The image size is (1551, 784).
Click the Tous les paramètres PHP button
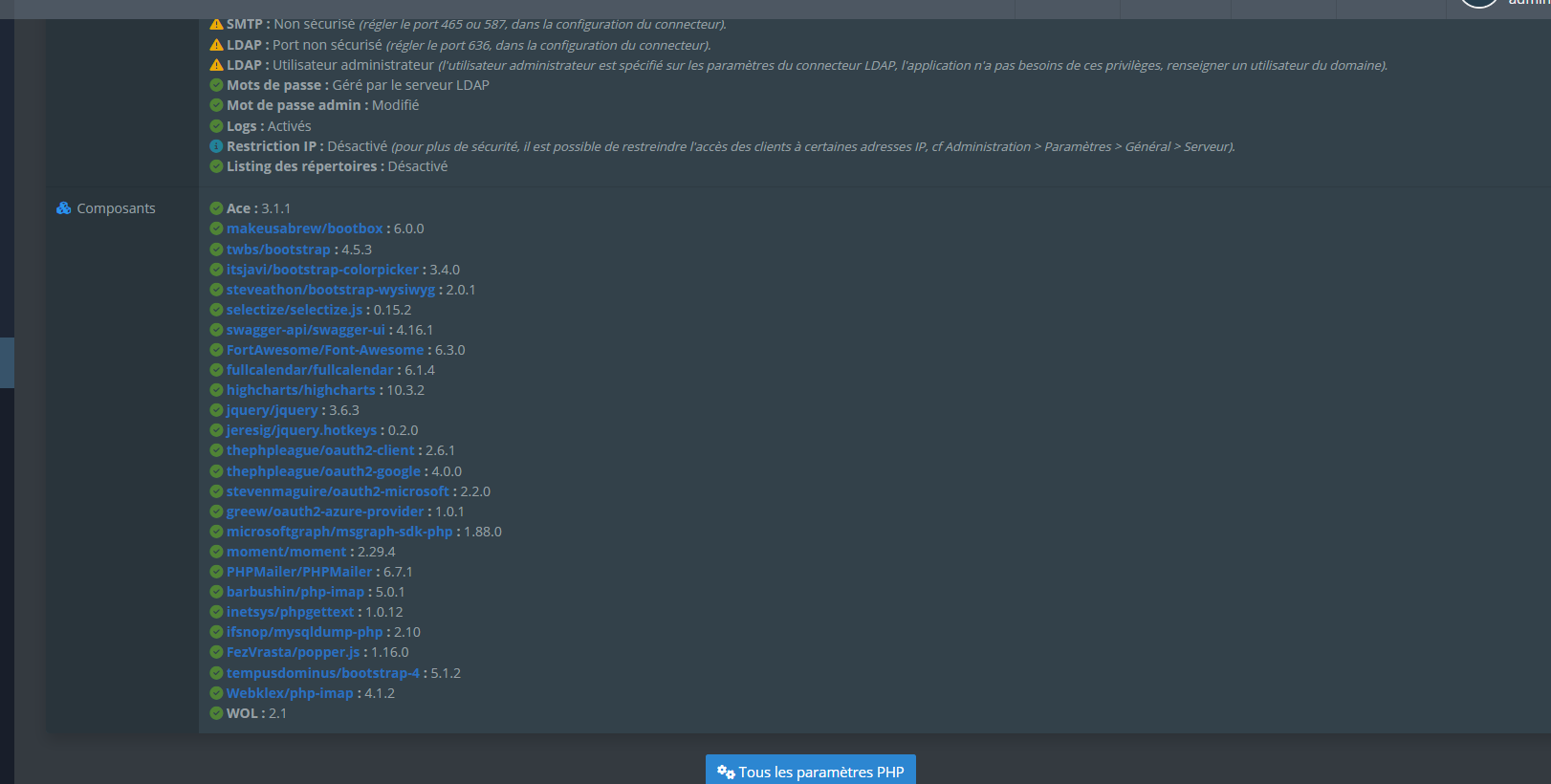[811, 771]
